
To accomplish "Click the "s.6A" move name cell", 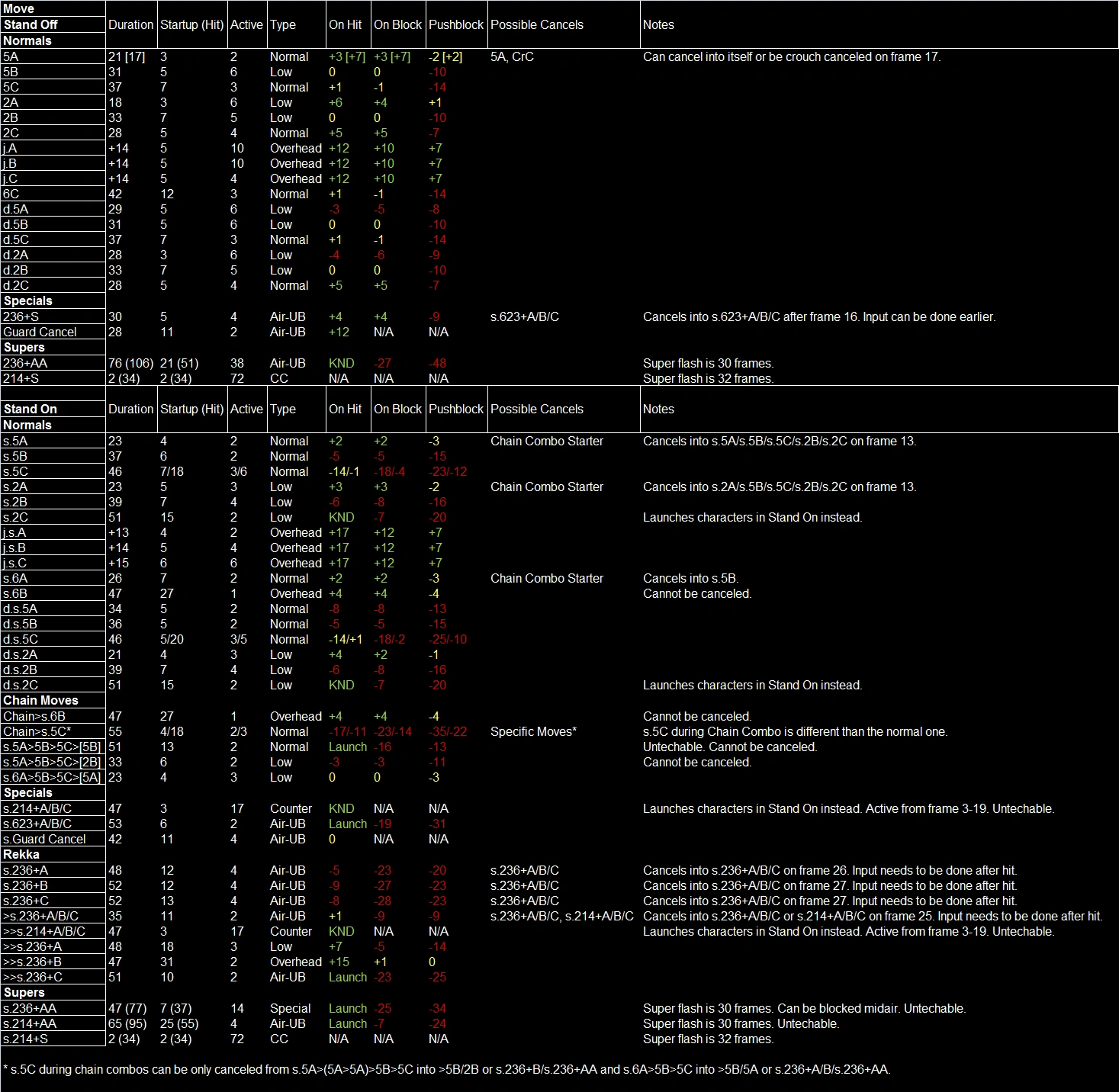I will [53, 578].
